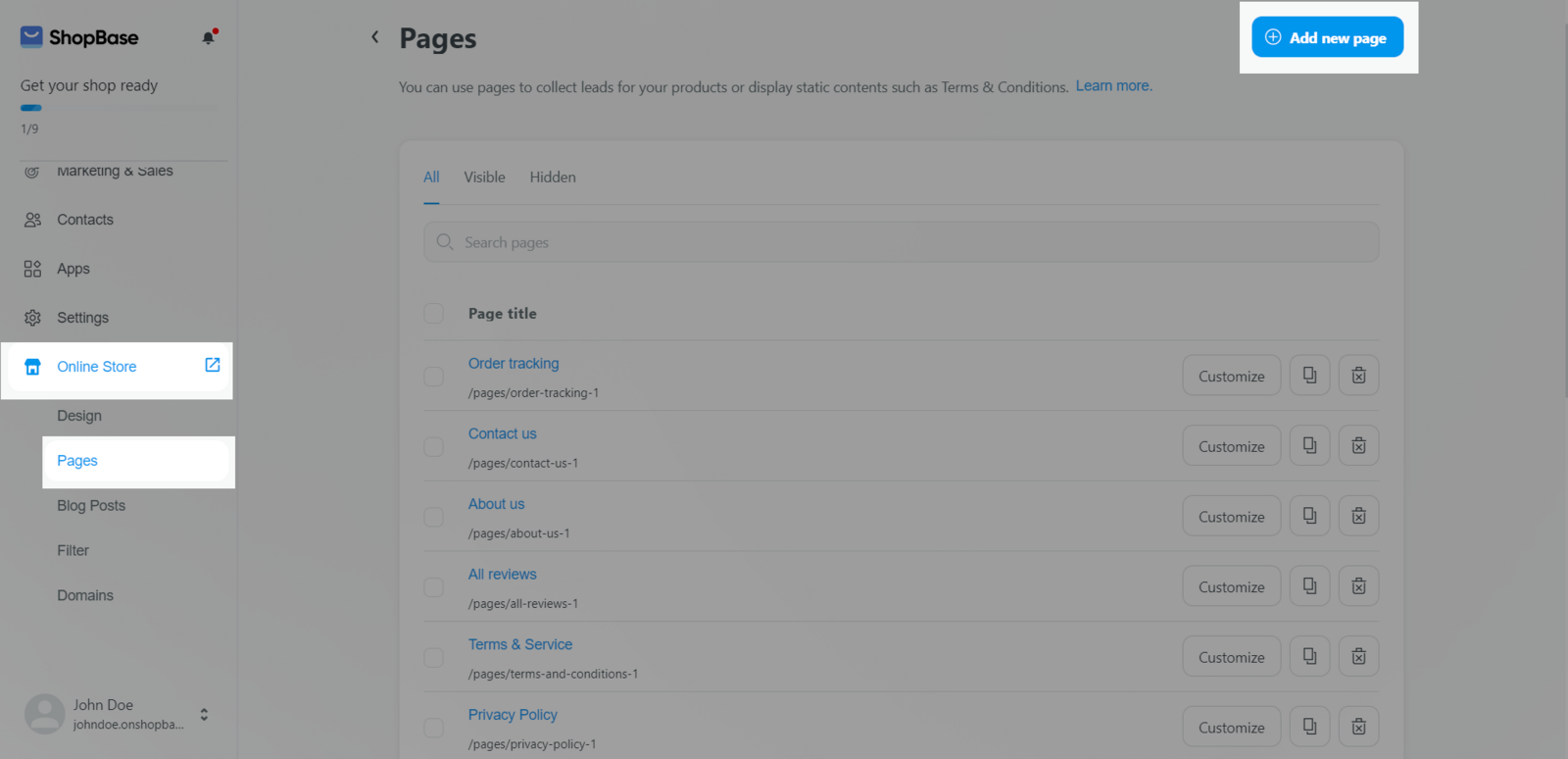Click the shop setup progress bar
The height and width of the screenshot is (759, 1568).
click(119, 108)
